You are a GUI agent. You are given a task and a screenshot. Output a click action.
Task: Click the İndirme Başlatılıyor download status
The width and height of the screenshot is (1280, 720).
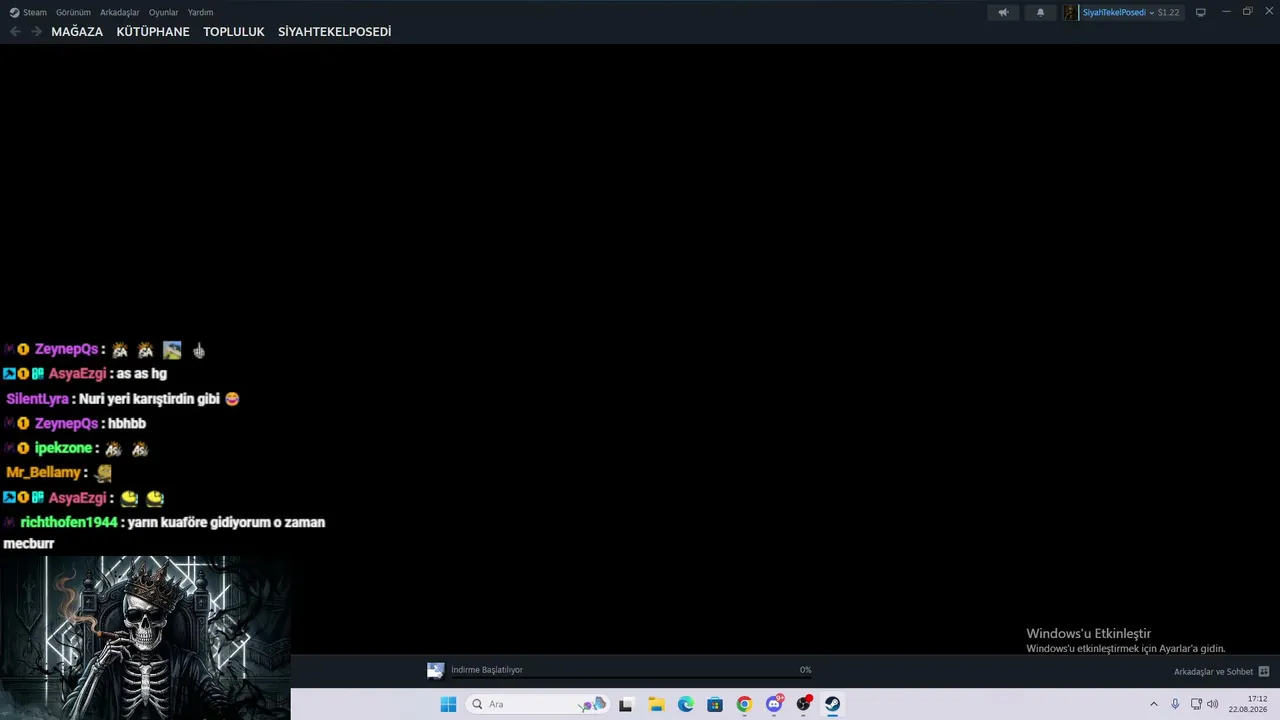pos(487,670)
